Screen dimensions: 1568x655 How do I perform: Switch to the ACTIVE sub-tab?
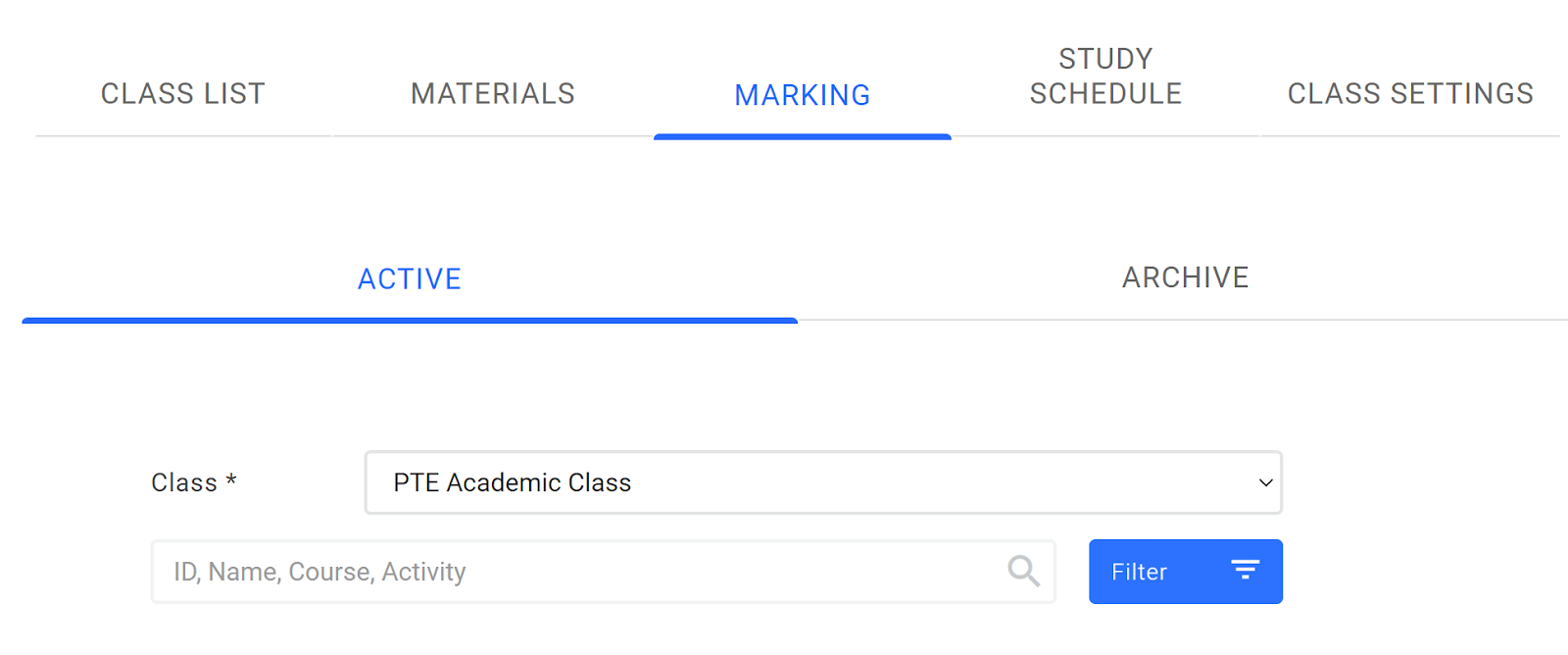click(x=410, y=278)
